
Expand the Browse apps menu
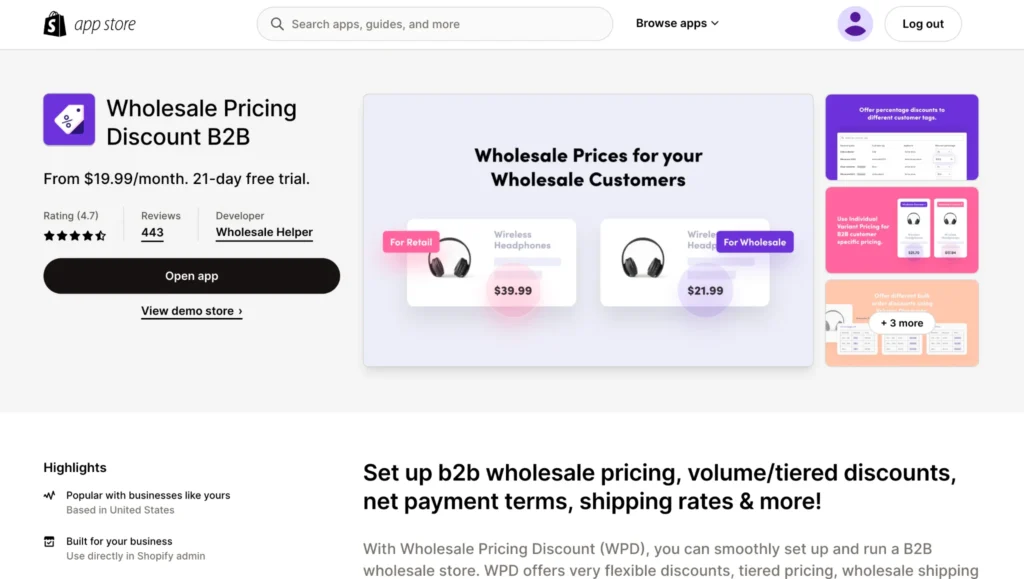pyautogui.click(x=677, y=23)
